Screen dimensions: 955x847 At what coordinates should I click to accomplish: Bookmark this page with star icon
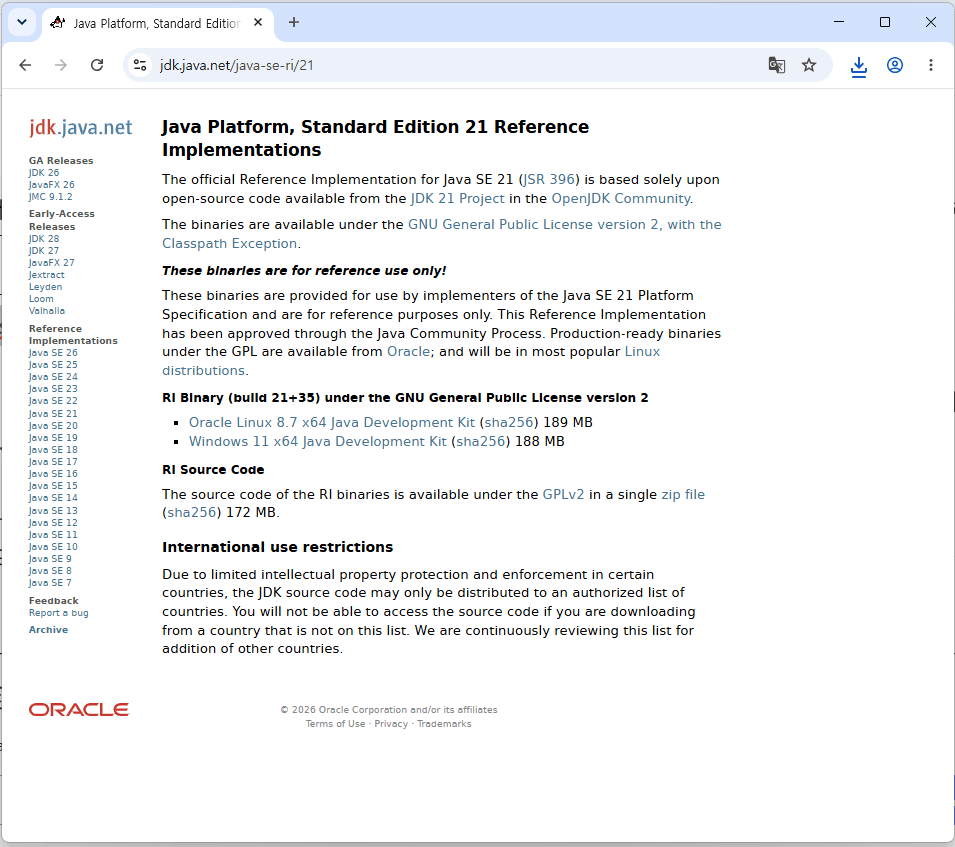click(x=809, y=65)
